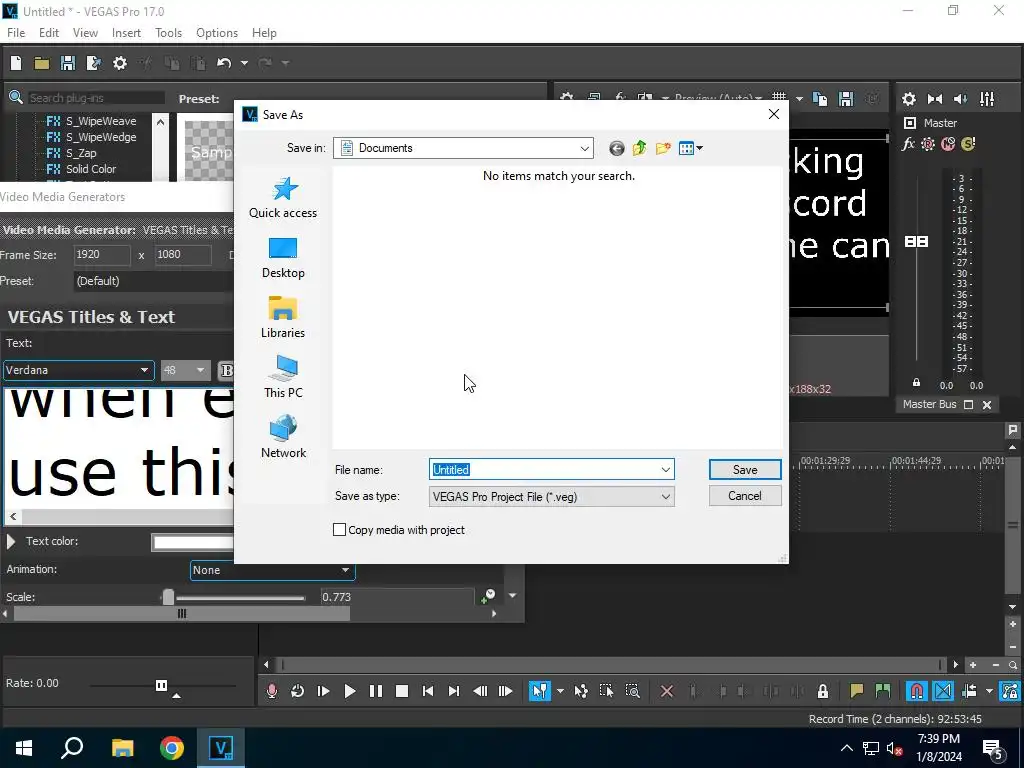This screenshot has width=1024, height=768.
Task: Click the Render As toolbar icon
Action: tap(93, 63)
